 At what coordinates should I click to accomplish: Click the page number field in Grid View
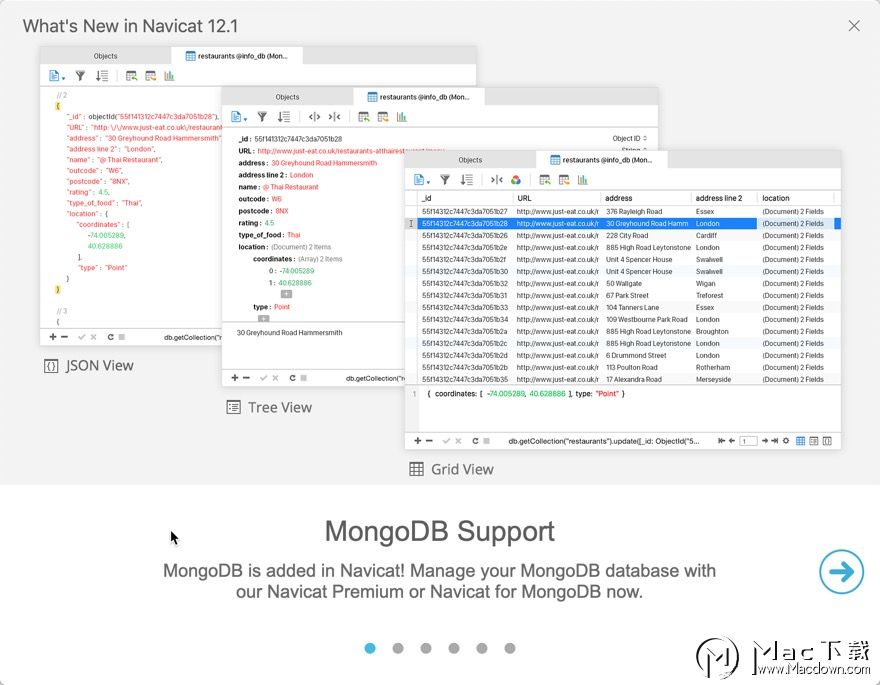(748, 441)
